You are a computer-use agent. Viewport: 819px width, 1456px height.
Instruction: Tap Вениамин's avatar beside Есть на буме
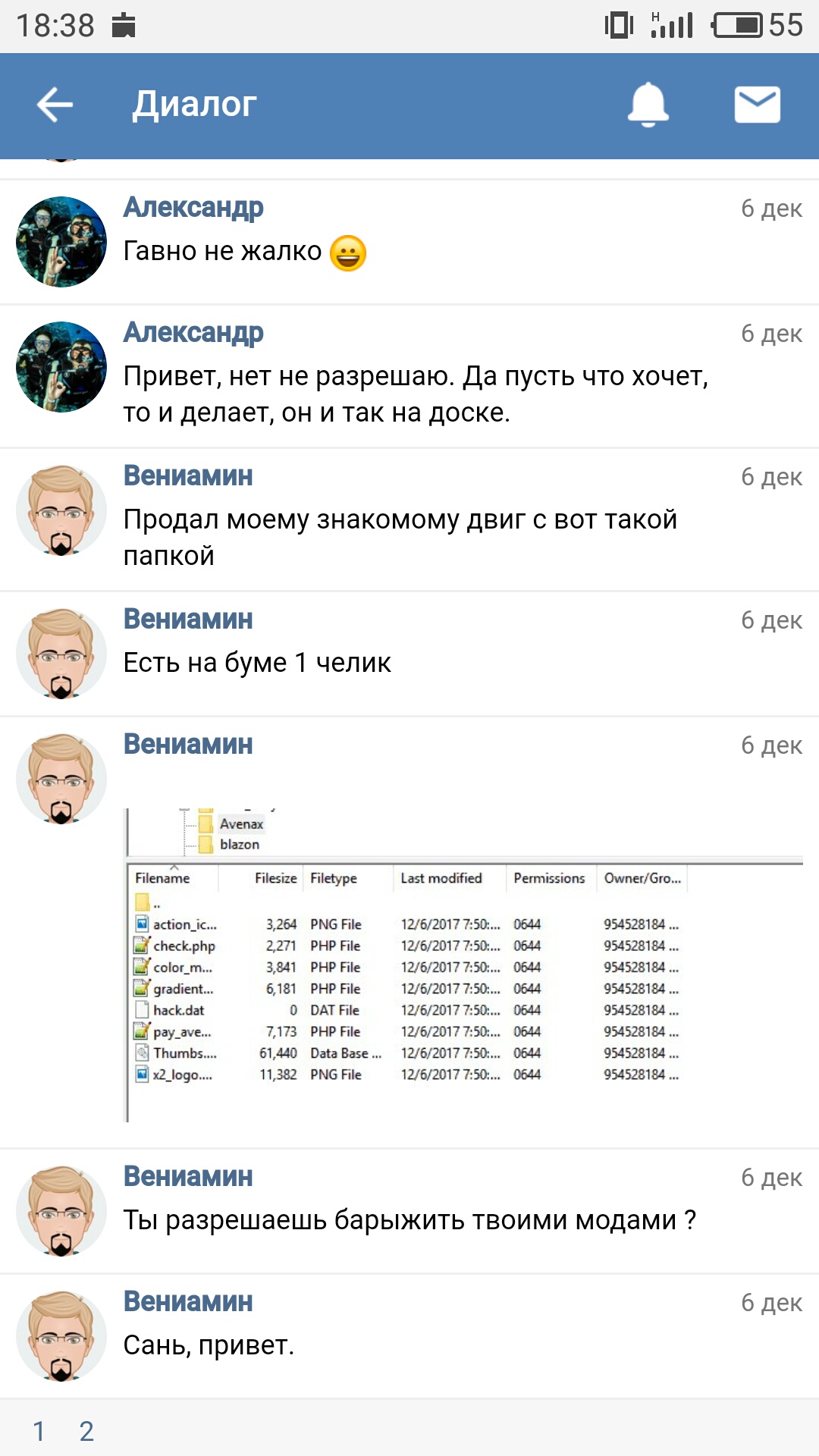[x=61, y=654]
